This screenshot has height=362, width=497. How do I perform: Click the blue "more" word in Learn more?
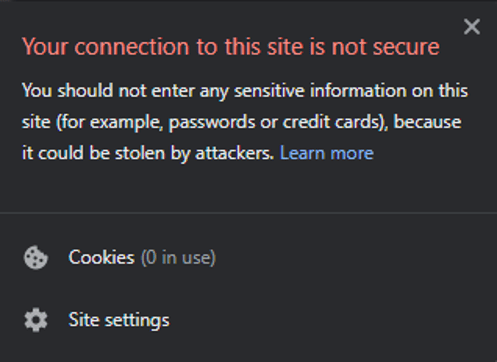352,153
